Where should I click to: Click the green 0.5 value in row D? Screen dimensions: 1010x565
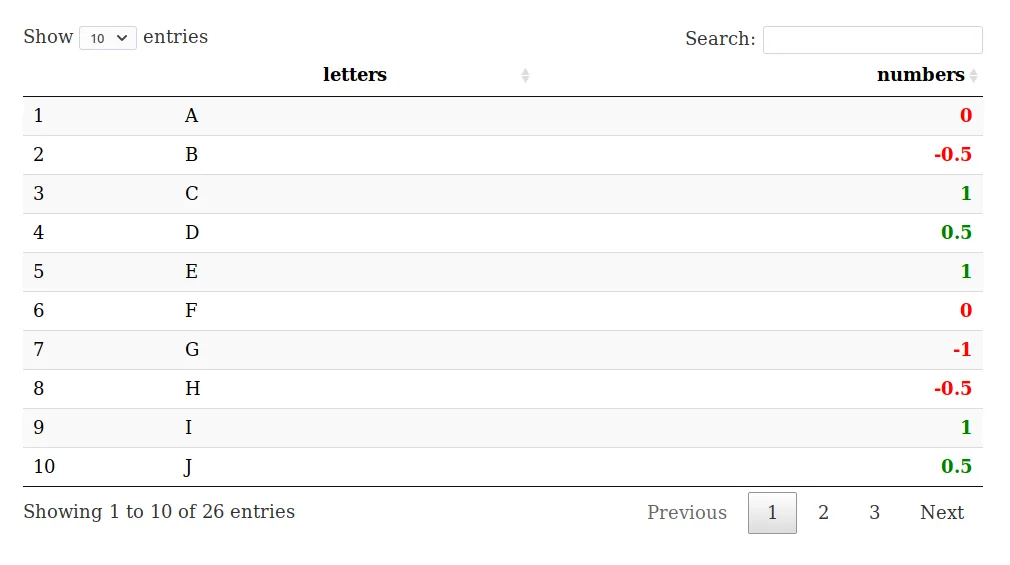956,233
